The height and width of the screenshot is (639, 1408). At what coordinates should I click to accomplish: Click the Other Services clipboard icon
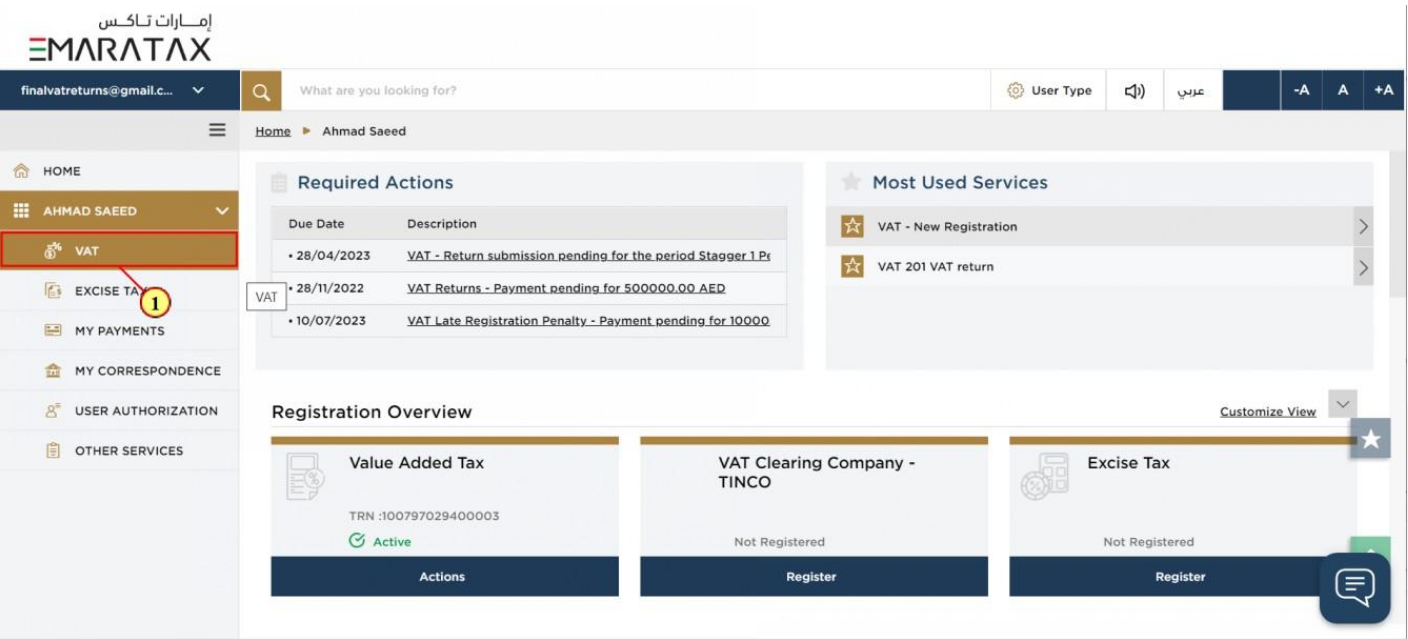coord(54,451)
